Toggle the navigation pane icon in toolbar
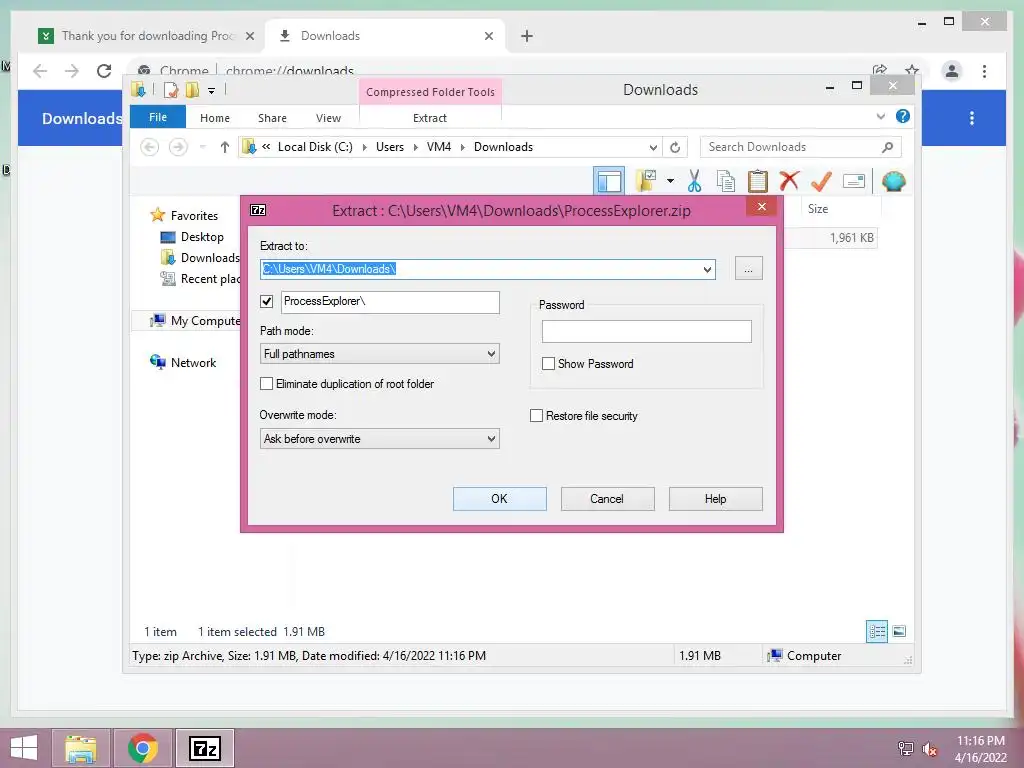 [x=609, y=181]
